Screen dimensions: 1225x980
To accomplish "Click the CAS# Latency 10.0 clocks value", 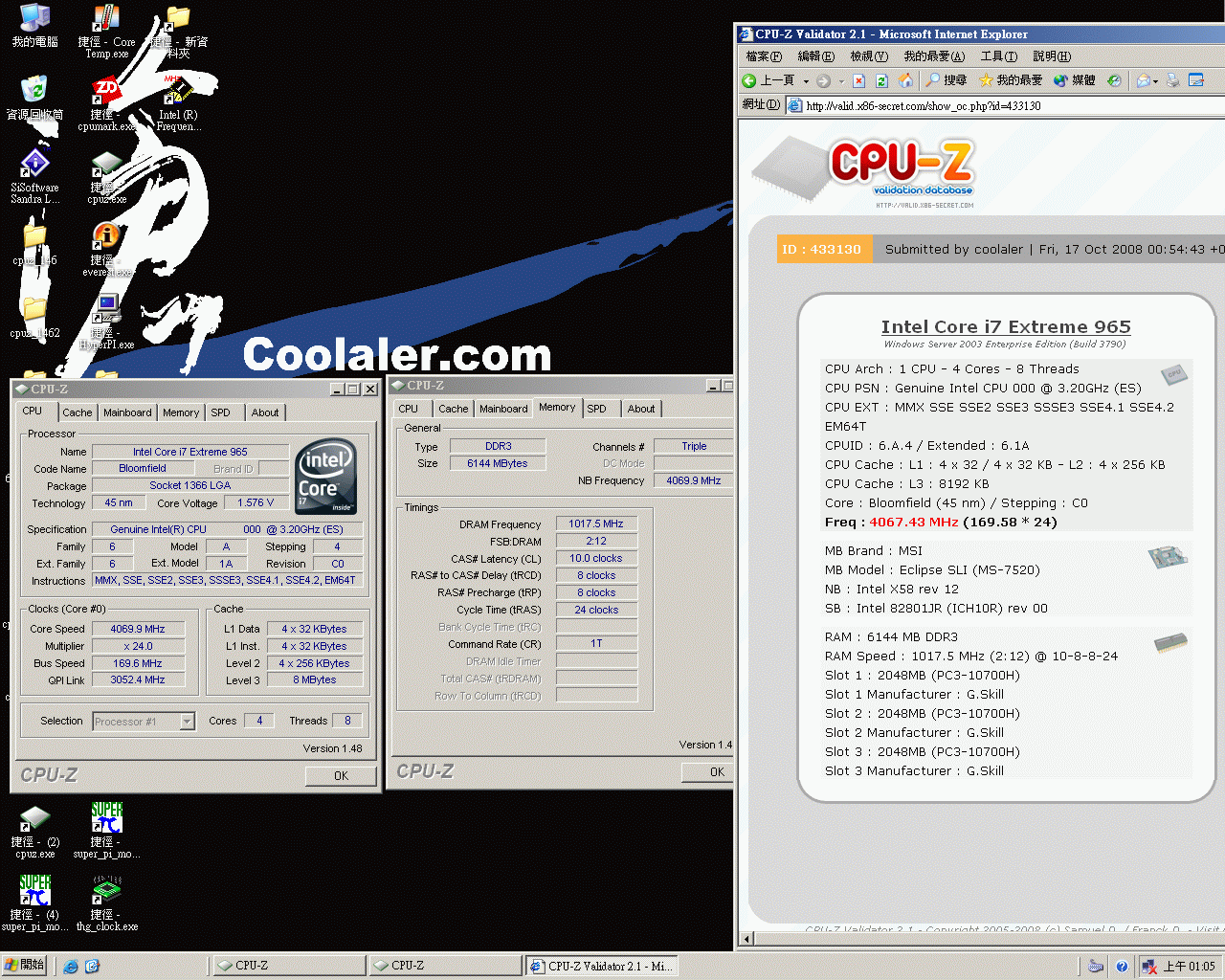I will tap(596, 559).
